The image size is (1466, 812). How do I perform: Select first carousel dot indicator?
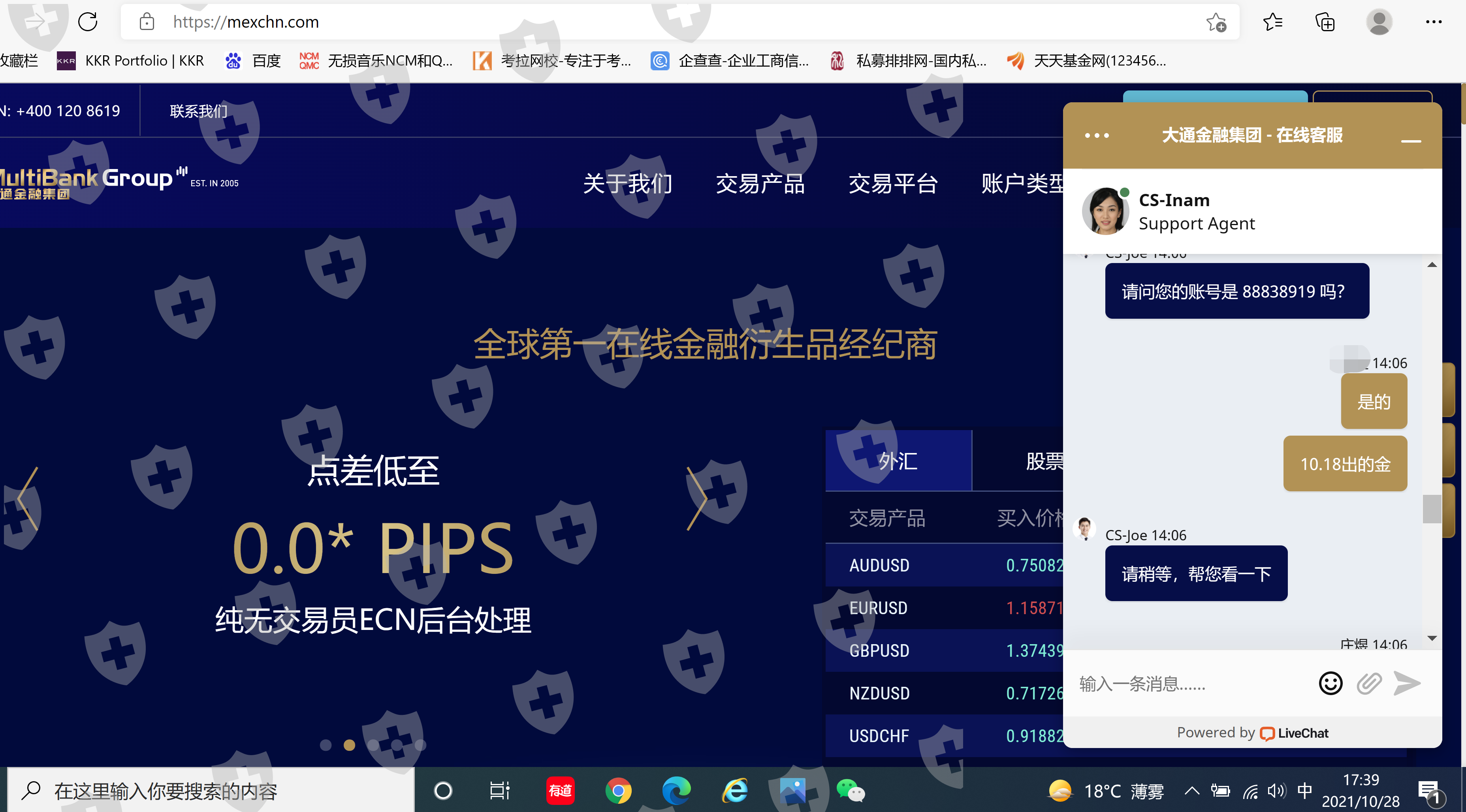[326, 745]
